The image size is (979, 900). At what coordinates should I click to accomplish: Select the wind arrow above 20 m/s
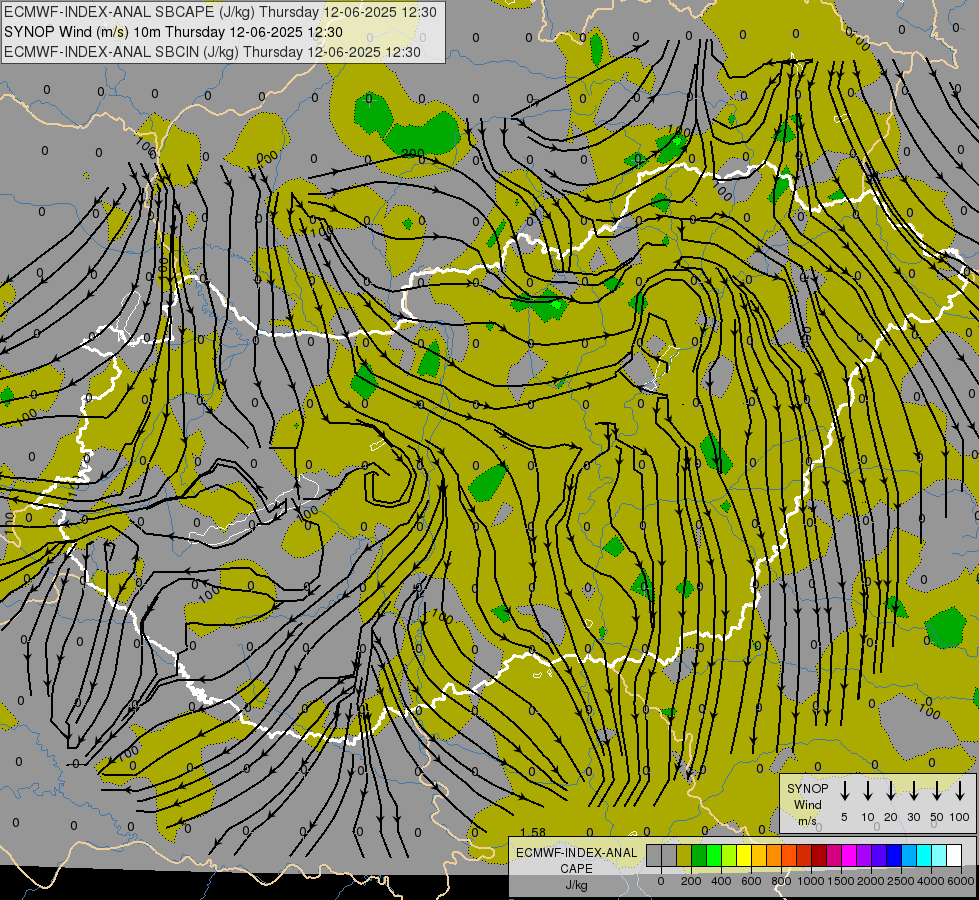click(x=891, y=791)
